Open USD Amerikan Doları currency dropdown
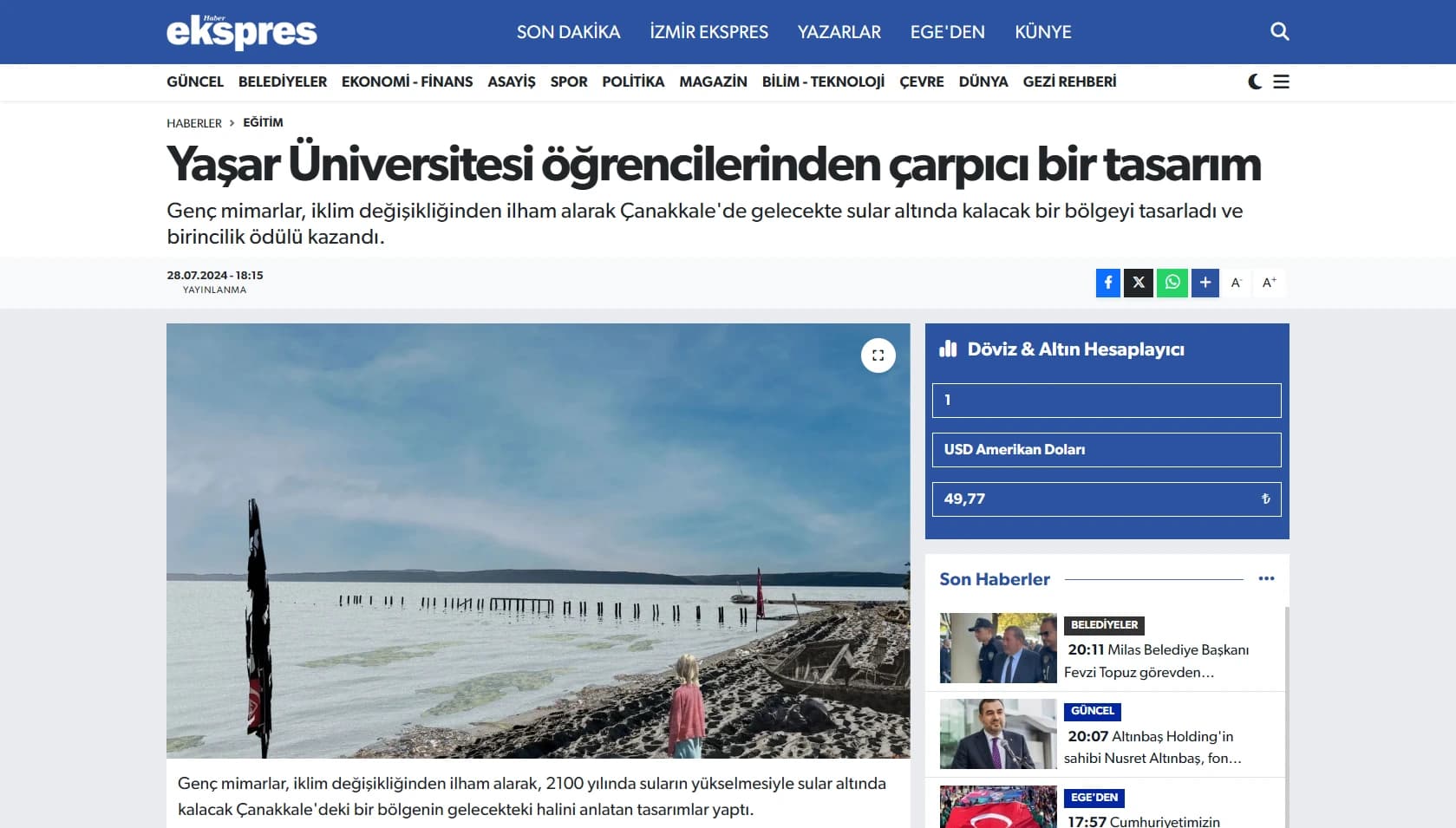This screenshot has height=828, width=1456. 1107,450
